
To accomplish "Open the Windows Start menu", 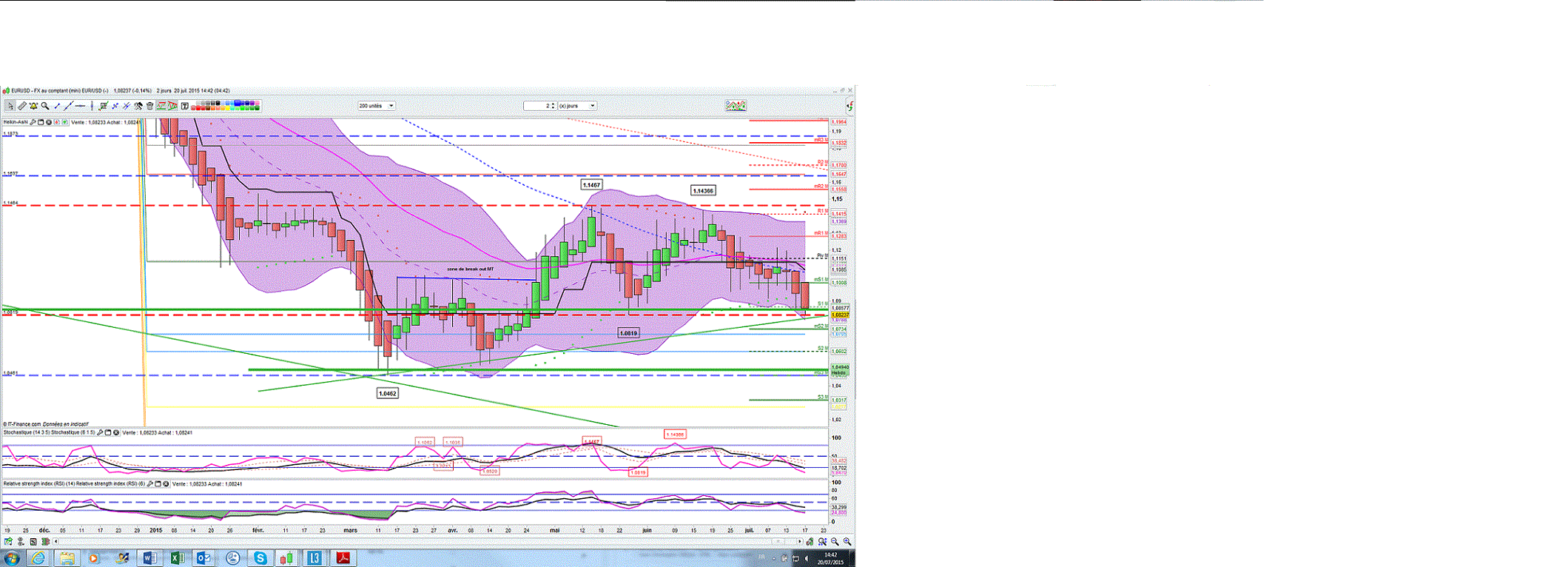I will 12,557.
